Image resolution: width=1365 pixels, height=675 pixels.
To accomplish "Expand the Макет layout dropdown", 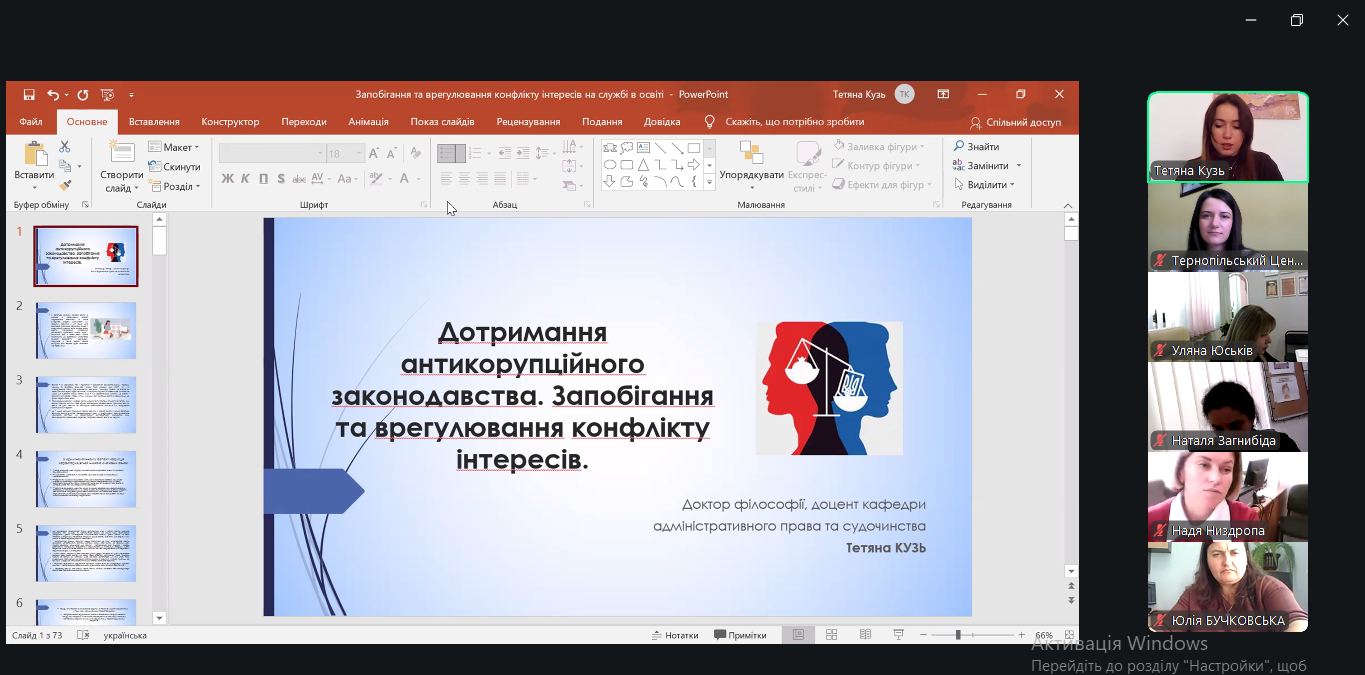I will (174, 148).
